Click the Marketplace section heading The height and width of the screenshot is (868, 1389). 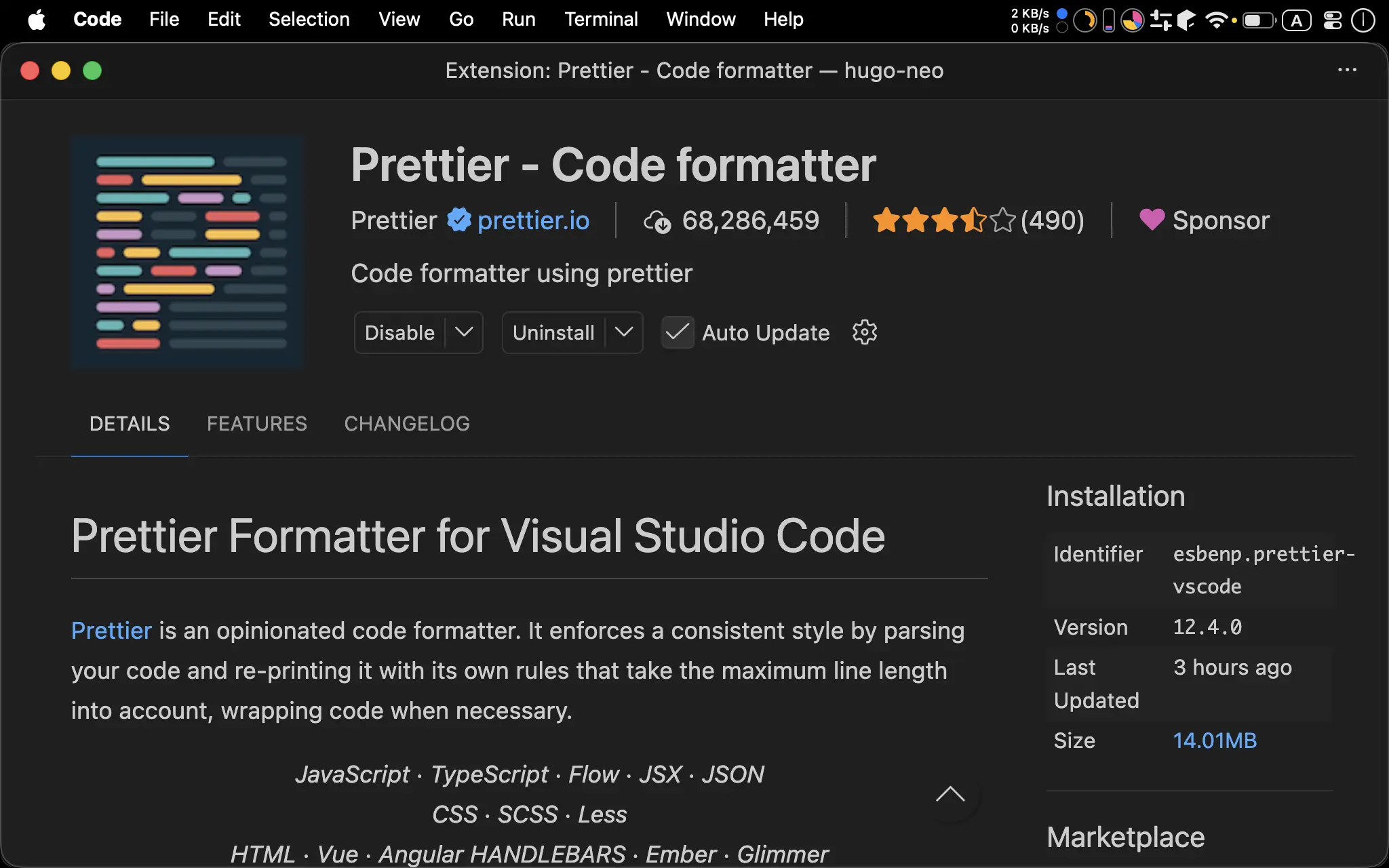tap(1126, 837)
